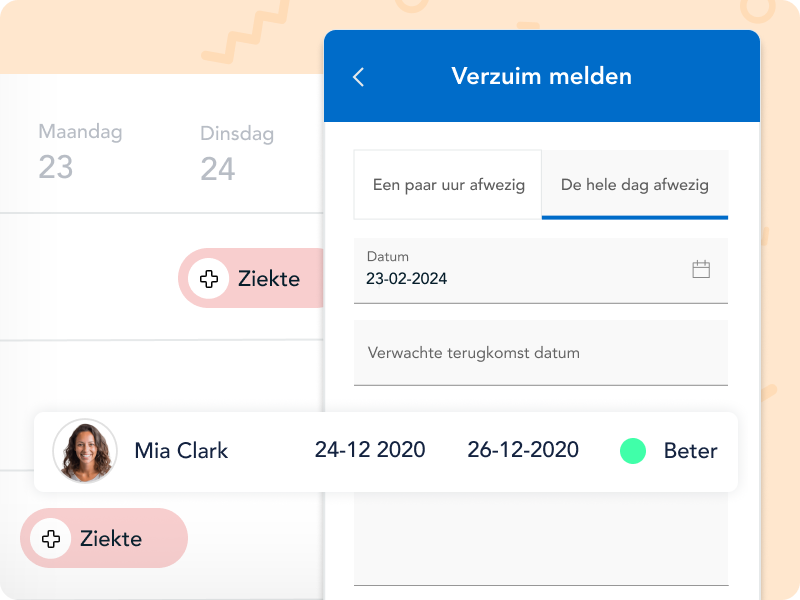The width and height of the screenshot is (800, 600).
Task: Select the Ziekte label in the bottom-left pill
Action: (x=111, y=539)
